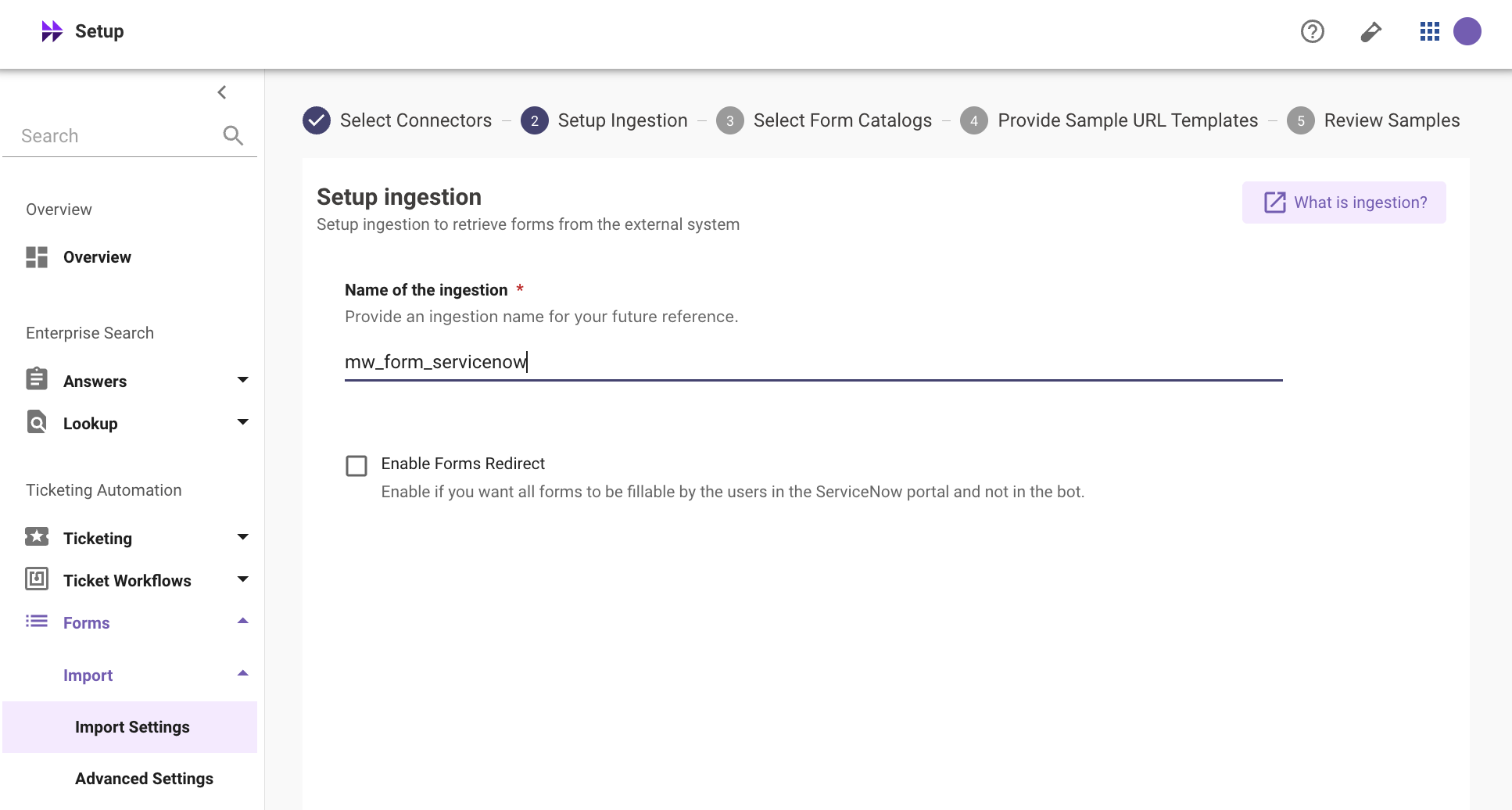
Task: Click the Answers clipboard icon
Action: pyautogui.click(x=37, y=378)
